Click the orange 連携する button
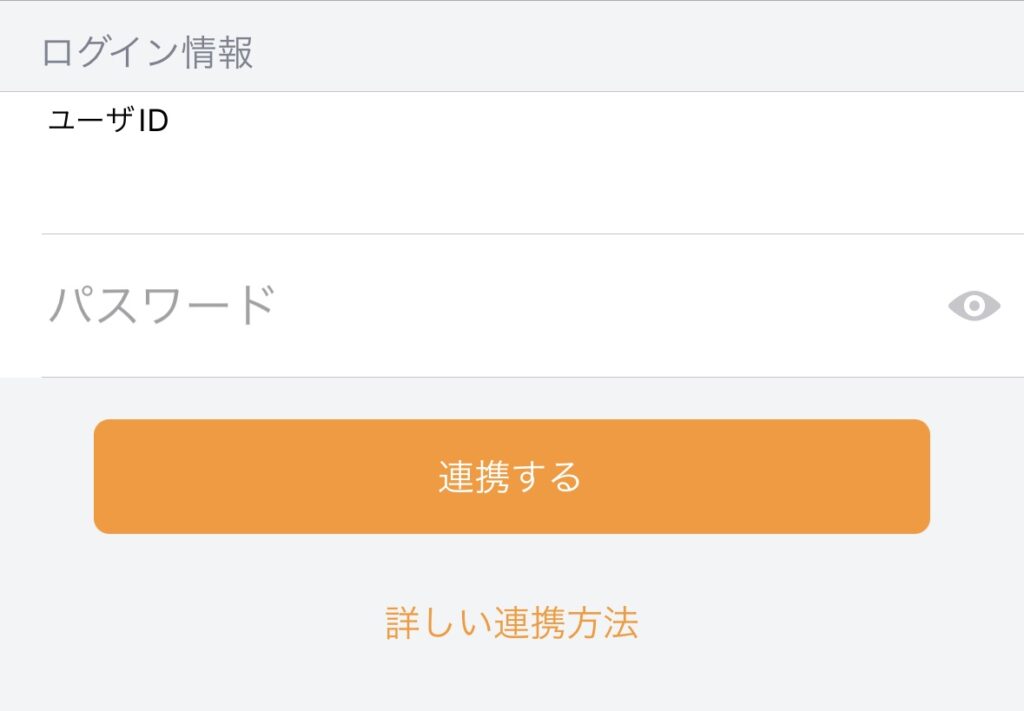Screen dimensions: 1024x711 click(x=511, y=476)
